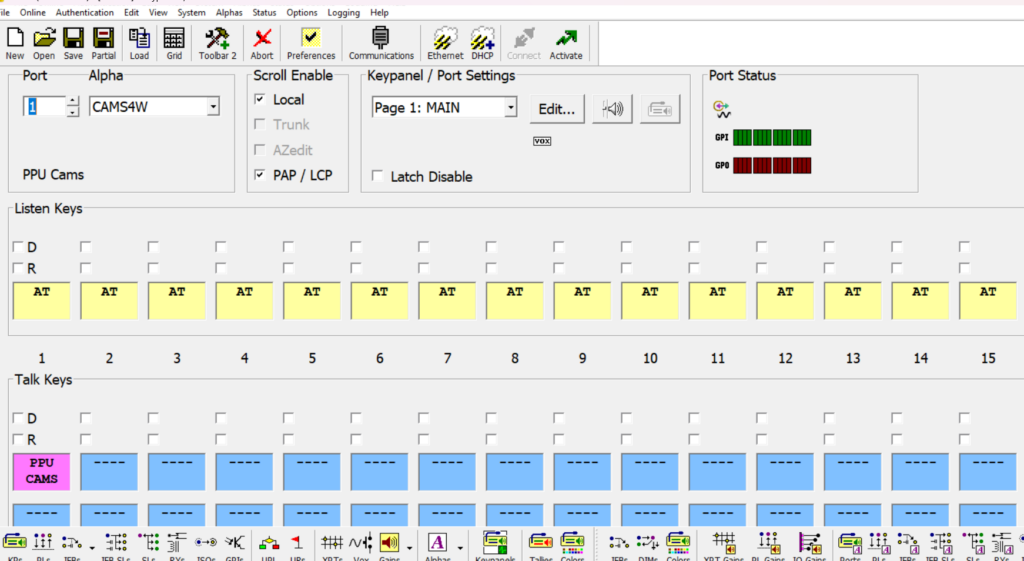Click the Save icon in toolbar
The image size is (1024, 561).
pos(73,42)
